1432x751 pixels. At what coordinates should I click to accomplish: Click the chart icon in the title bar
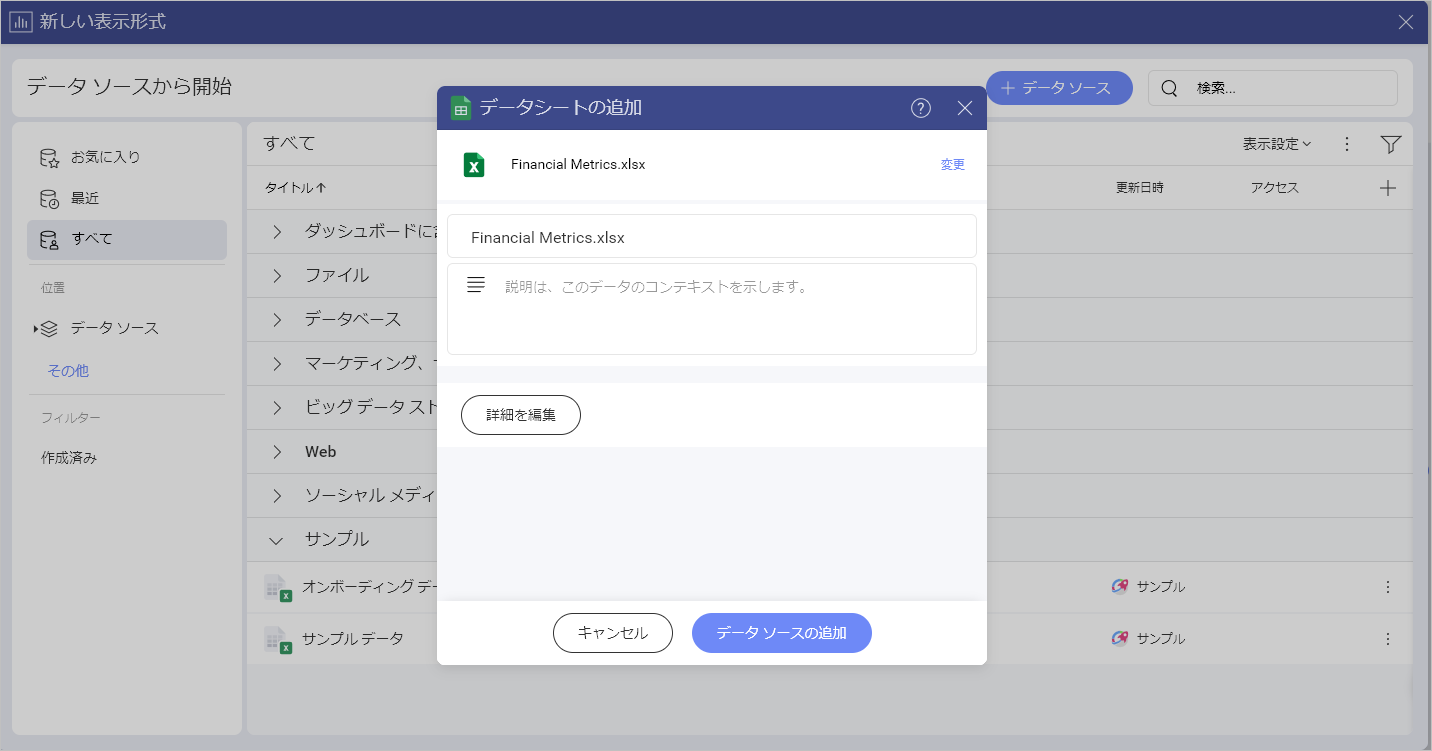(21, 22)
